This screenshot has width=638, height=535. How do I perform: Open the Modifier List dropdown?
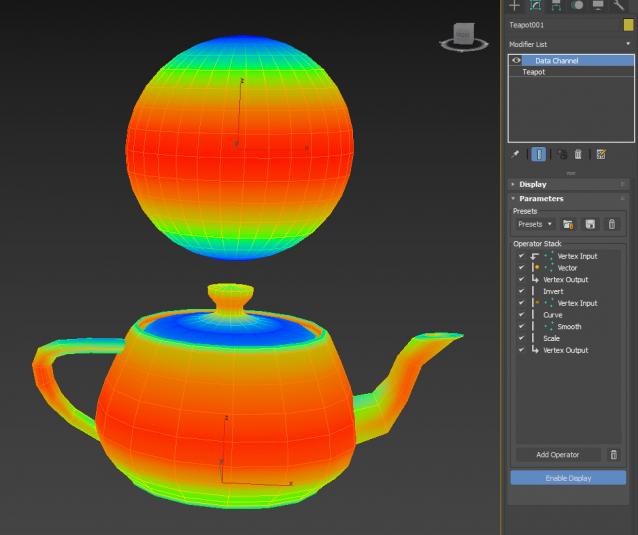tap(570, 44)
